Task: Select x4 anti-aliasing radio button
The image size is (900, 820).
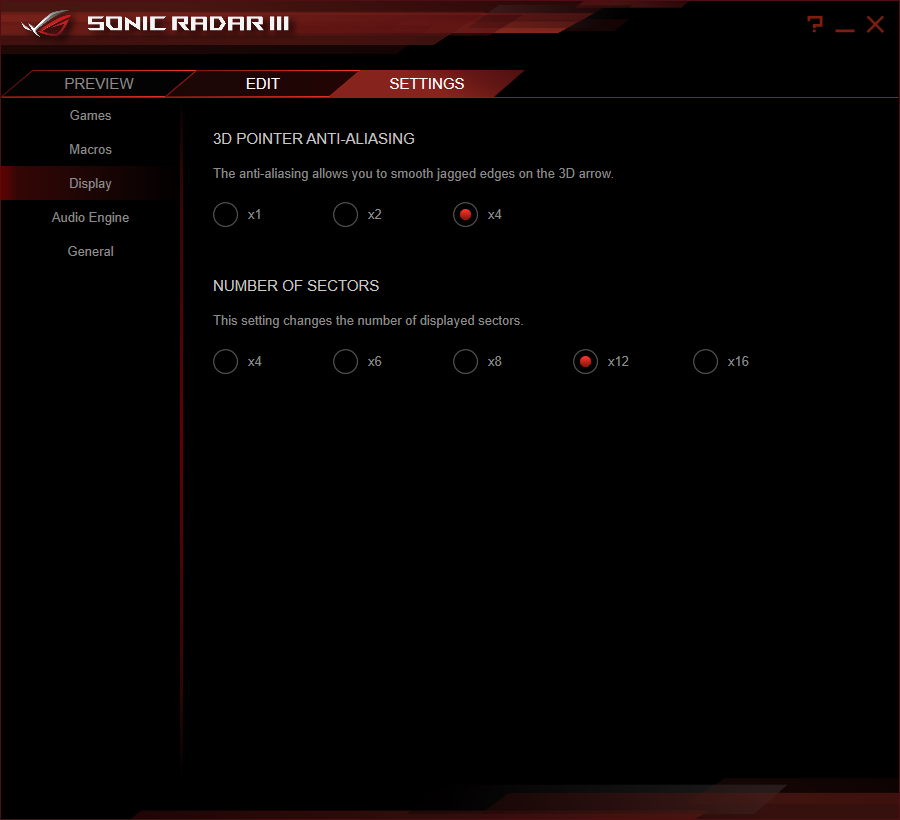Action: tap(465, 215)
